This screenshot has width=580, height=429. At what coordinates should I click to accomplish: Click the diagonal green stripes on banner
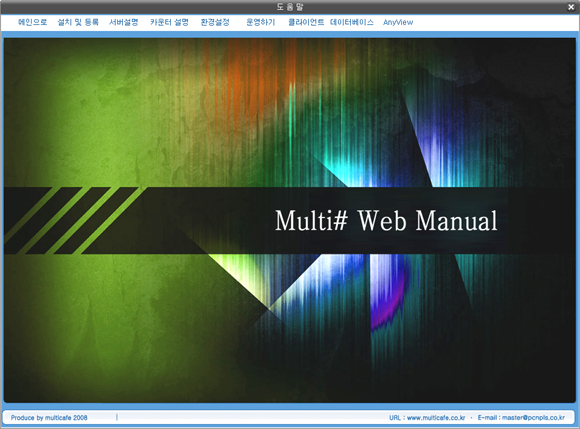click(x=74, y=220)
